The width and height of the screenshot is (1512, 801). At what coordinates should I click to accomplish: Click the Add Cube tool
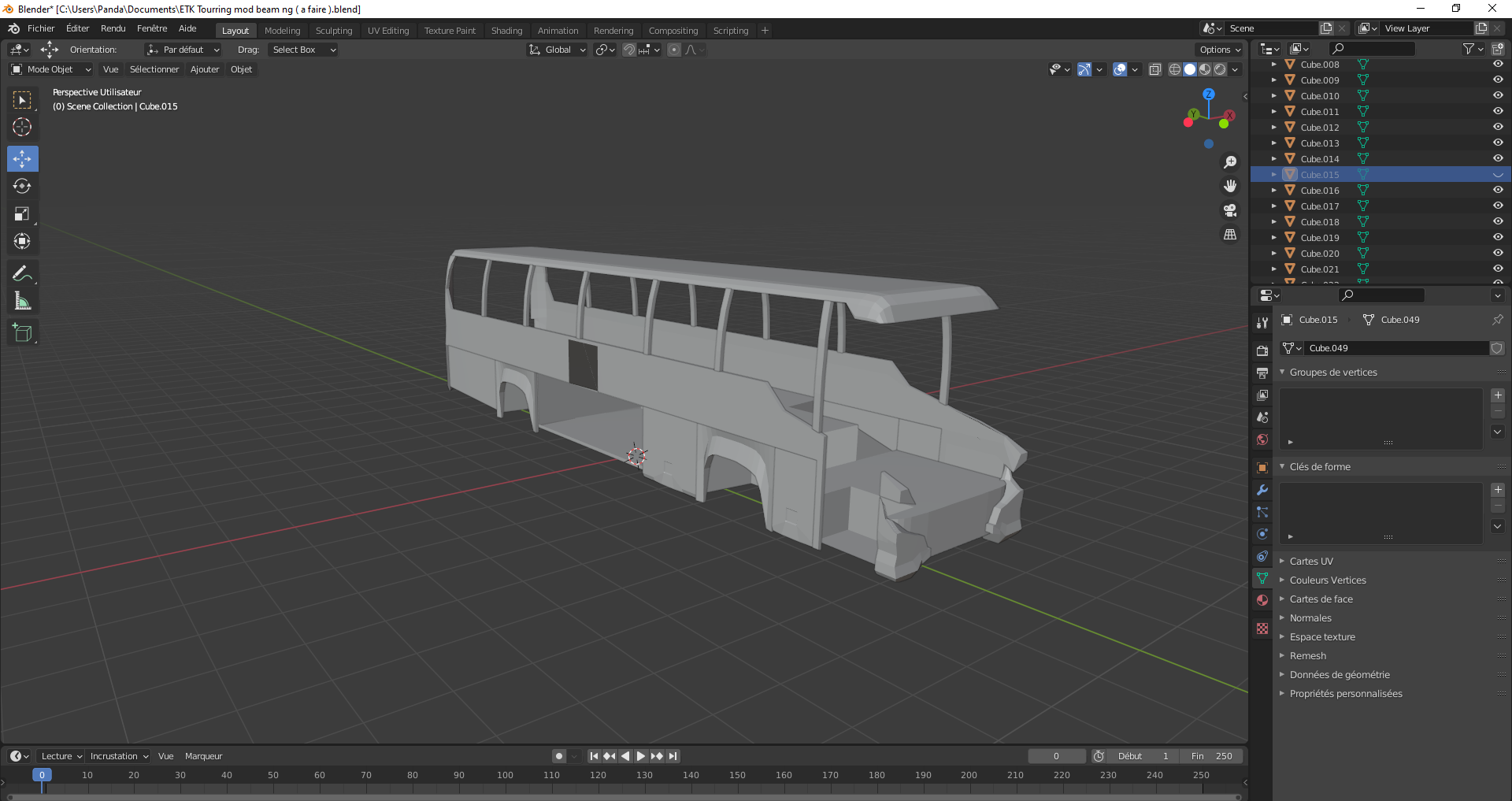(22, 333)
